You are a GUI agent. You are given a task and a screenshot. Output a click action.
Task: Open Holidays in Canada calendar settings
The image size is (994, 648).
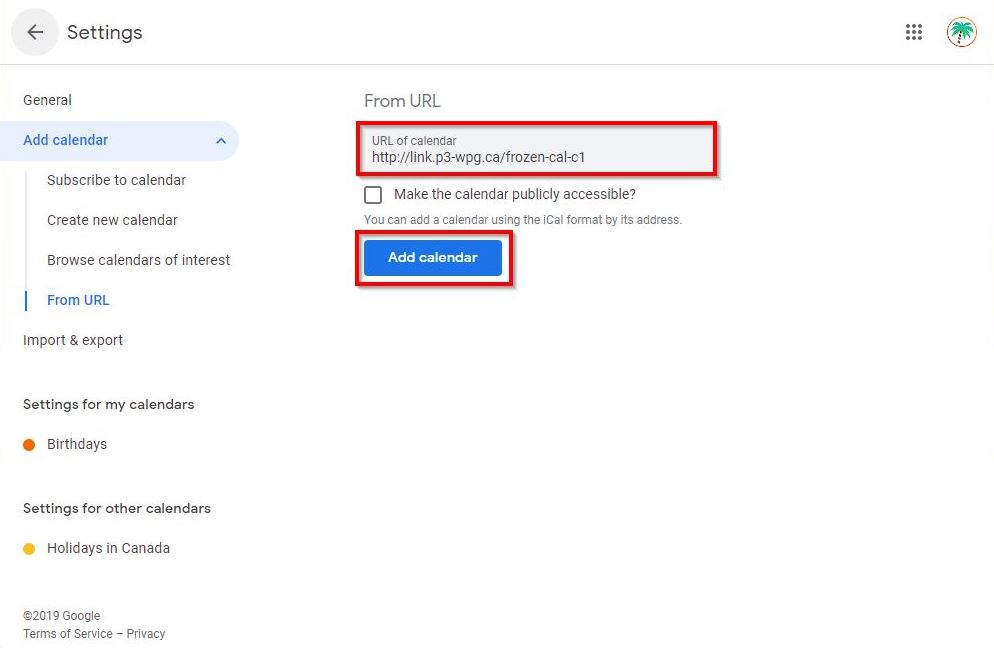coord(108,548)
